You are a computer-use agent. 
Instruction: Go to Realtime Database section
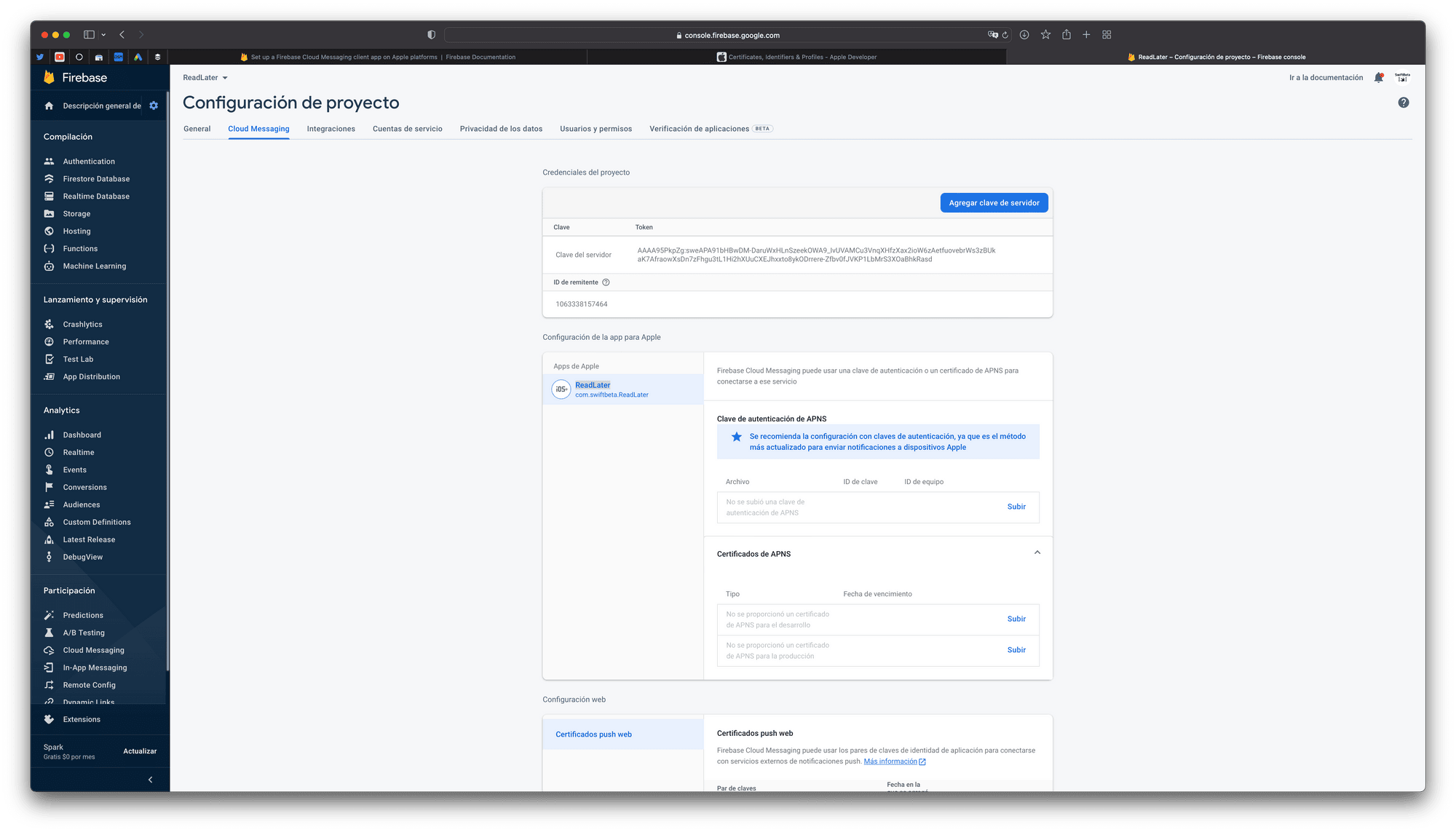click(96, 197)
